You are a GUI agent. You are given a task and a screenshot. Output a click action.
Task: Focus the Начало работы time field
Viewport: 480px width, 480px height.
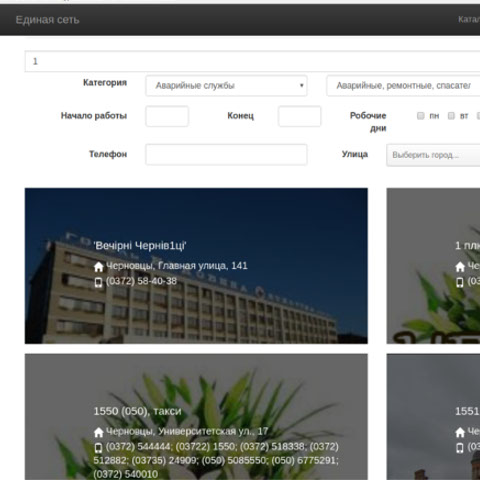pyautogui.click(x=167, y=116)
